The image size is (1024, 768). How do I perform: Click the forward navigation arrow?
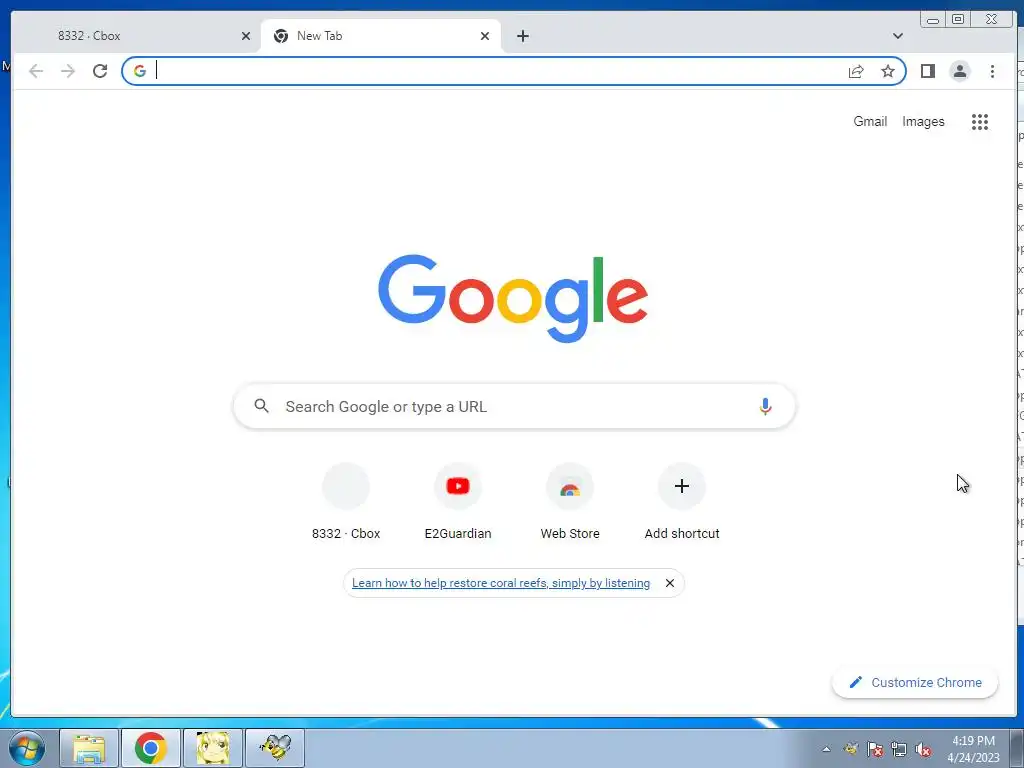tap(68, 71)
